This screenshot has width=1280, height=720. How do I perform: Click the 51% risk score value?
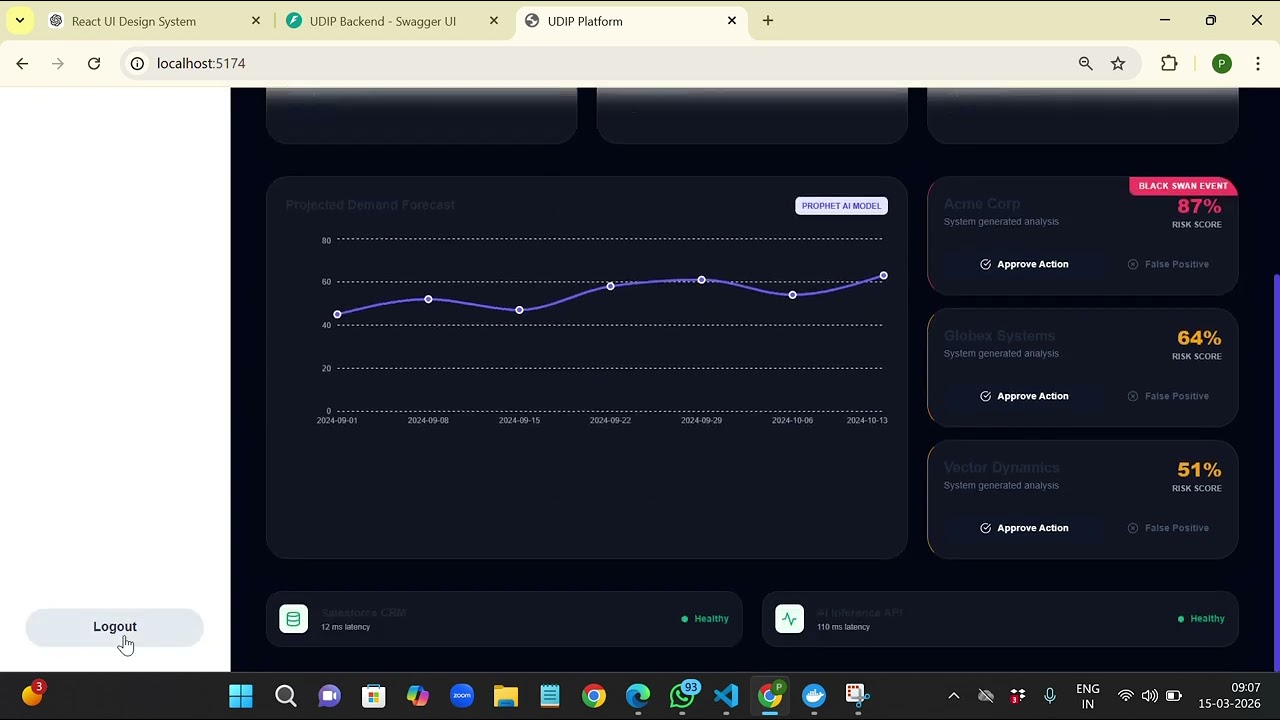coord(1199,470)
